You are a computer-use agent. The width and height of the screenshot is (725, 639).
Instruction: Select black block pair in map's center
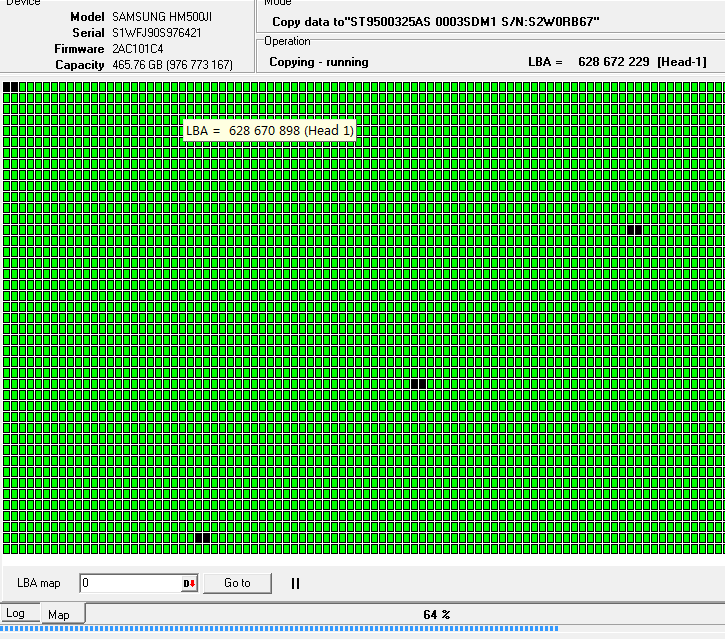[x=418, y=383]
